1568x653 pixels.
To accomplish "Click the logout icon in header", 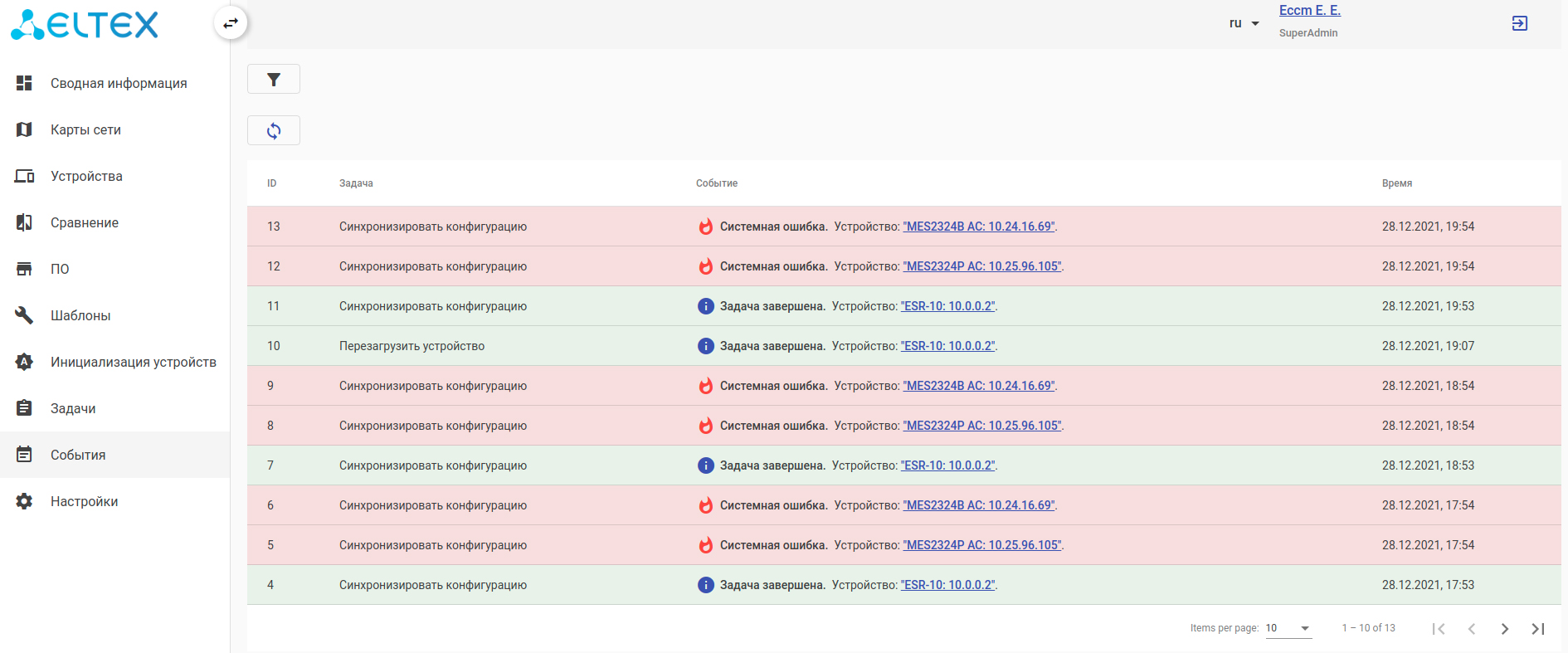I will (x=1519, y=23).
